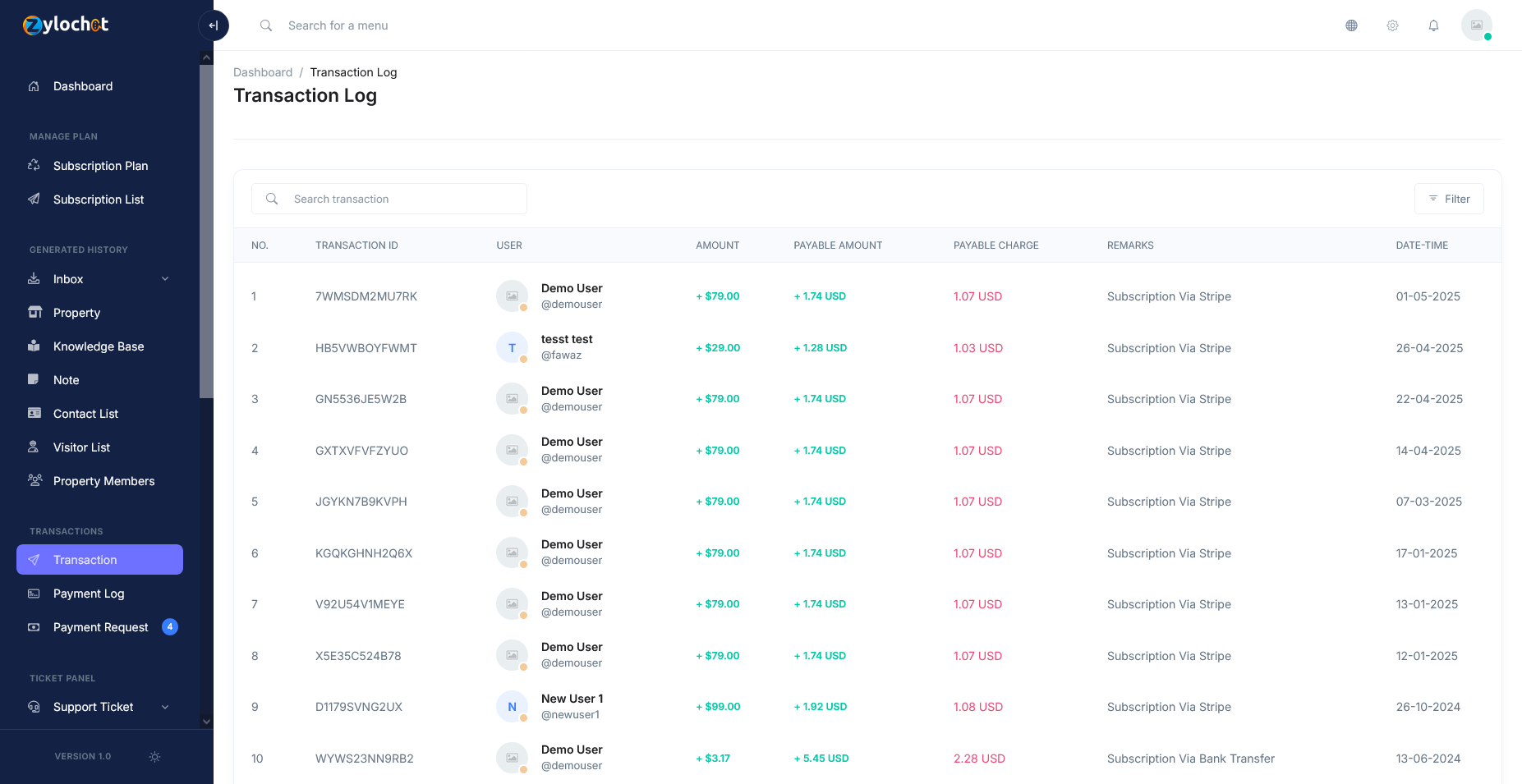Open the New User 1 profile link
The image size is (1522, 784).
pos(572,699)
